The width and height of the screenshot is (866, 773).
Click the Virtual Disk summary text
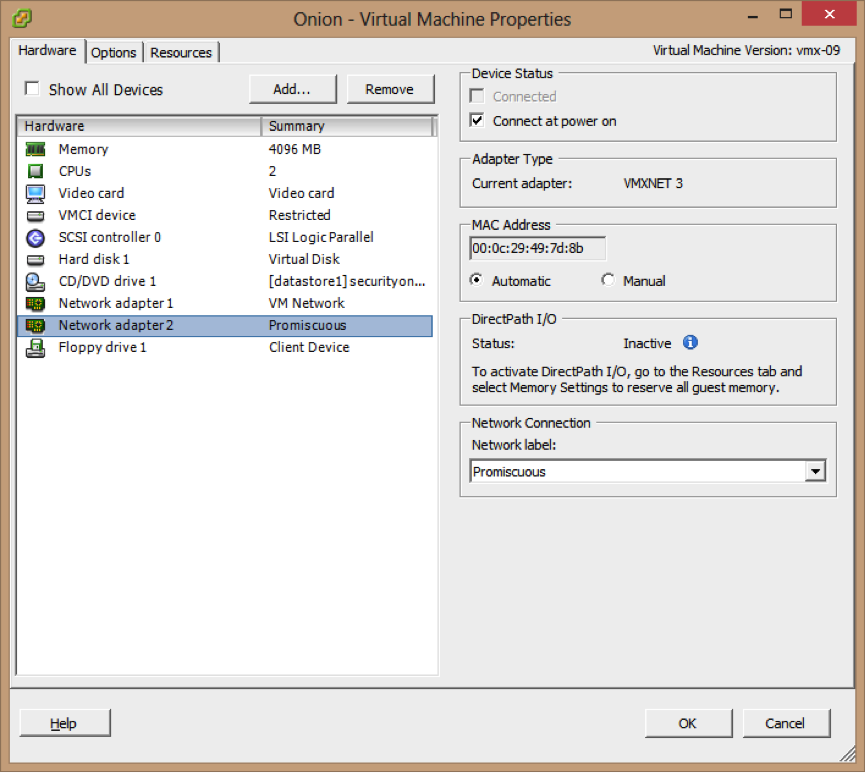tap(304, 260)
